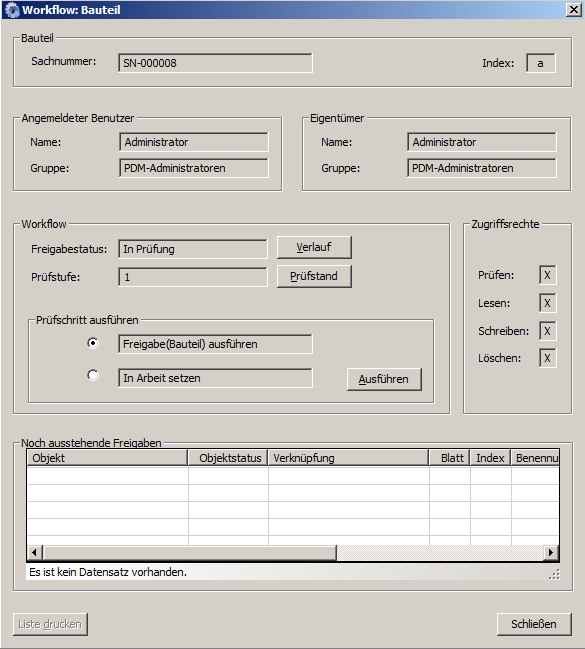The width and height of the screenshot is (585, 649).
Task: Click the scroll-right arrow of the table
Action: (x=551, y=552)
